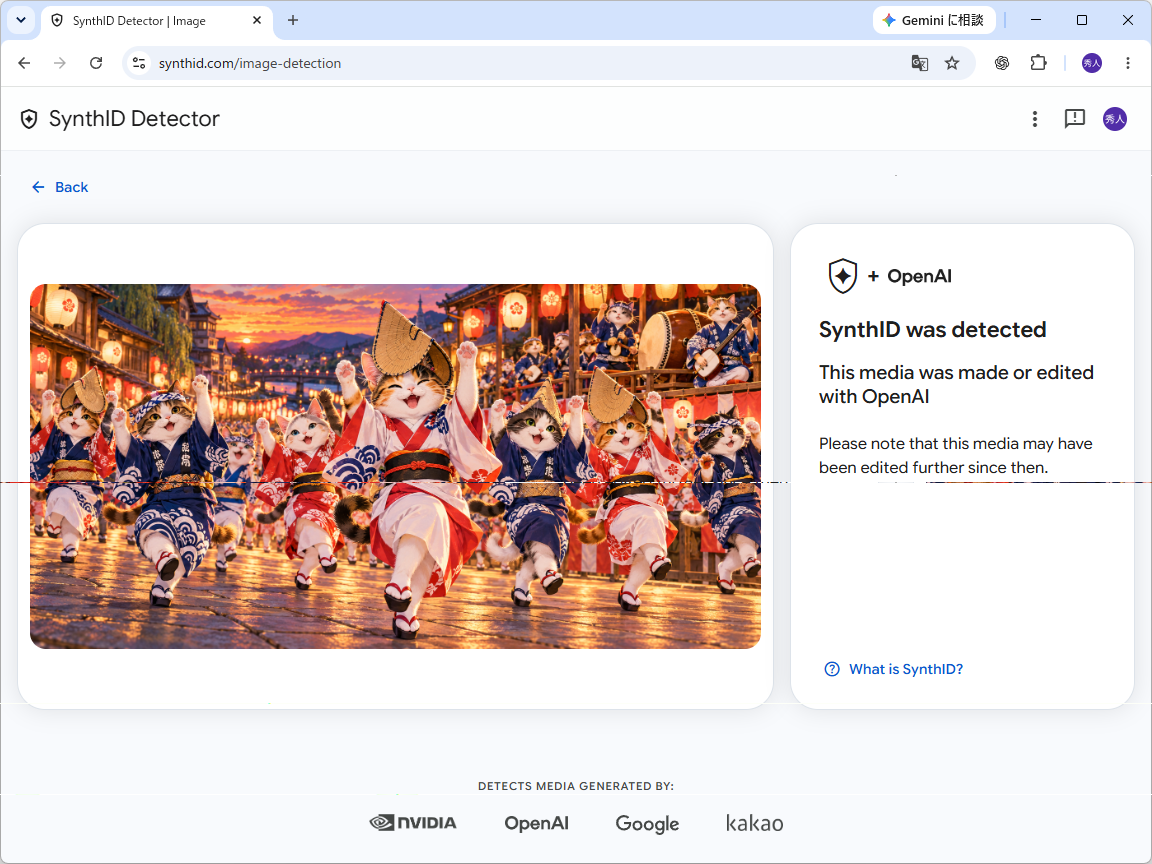Click the DETECTS MEDIA GENERATED BY label

click(576, 786)
